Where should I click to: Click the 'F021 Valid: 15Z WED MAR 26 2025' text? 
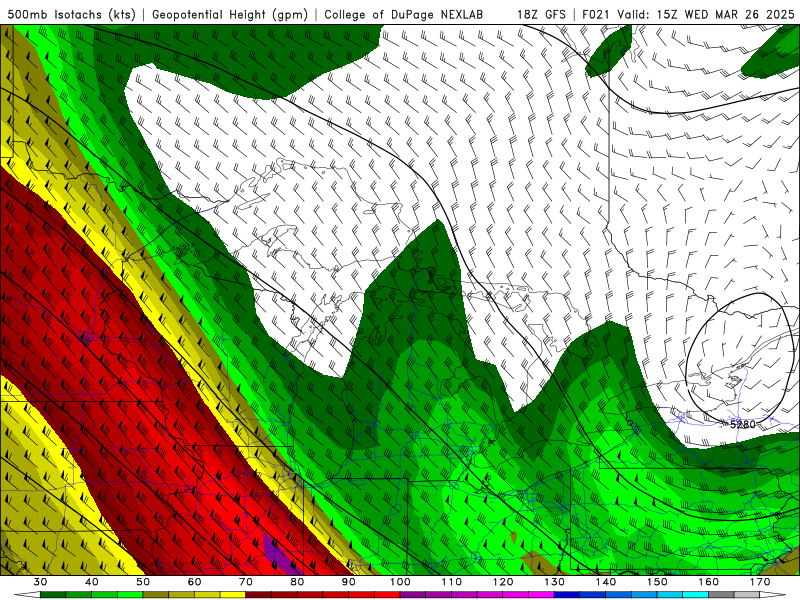coord(688,14)
